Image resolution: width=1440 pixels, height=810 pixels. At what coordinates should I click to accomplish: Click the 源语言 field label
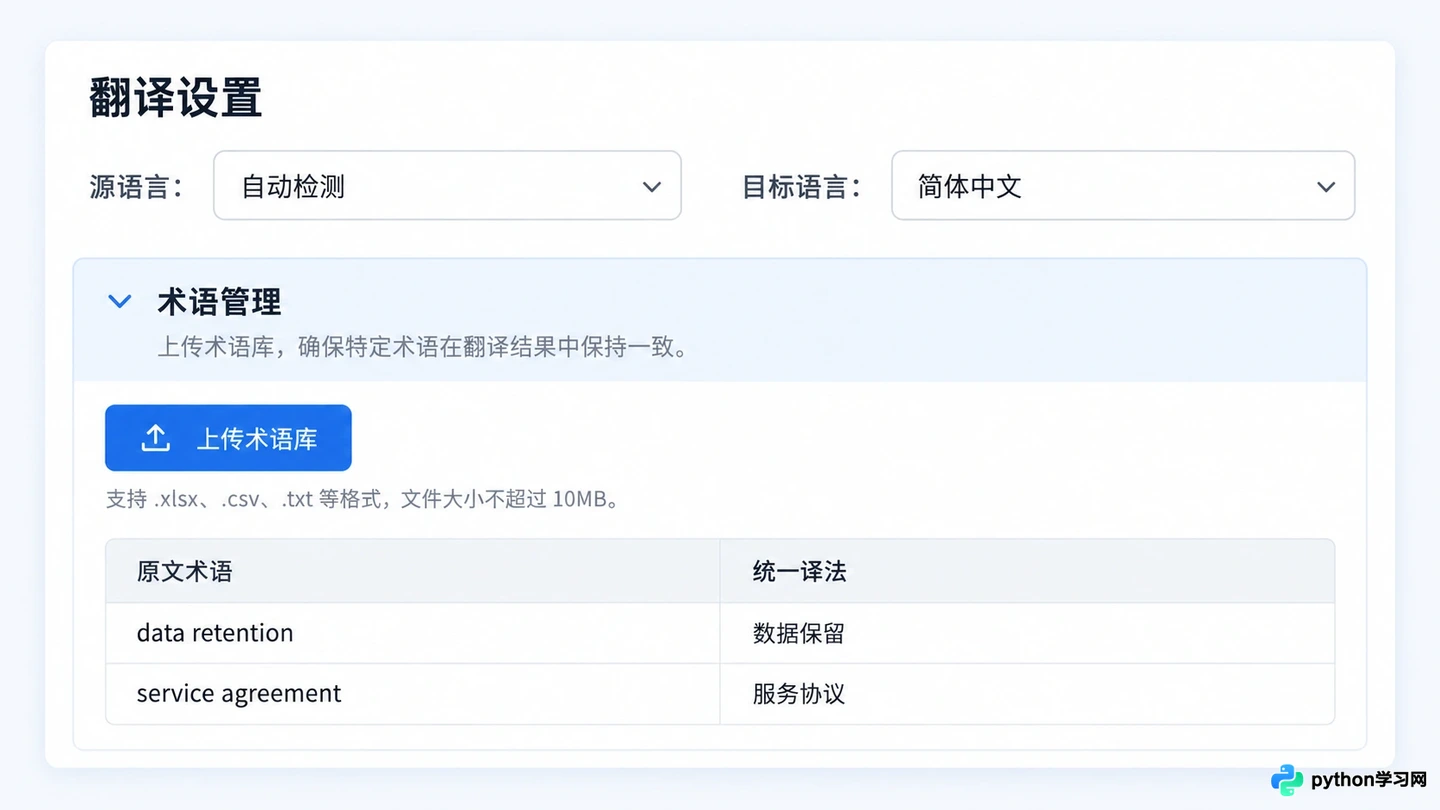click(x=136, y=187)
